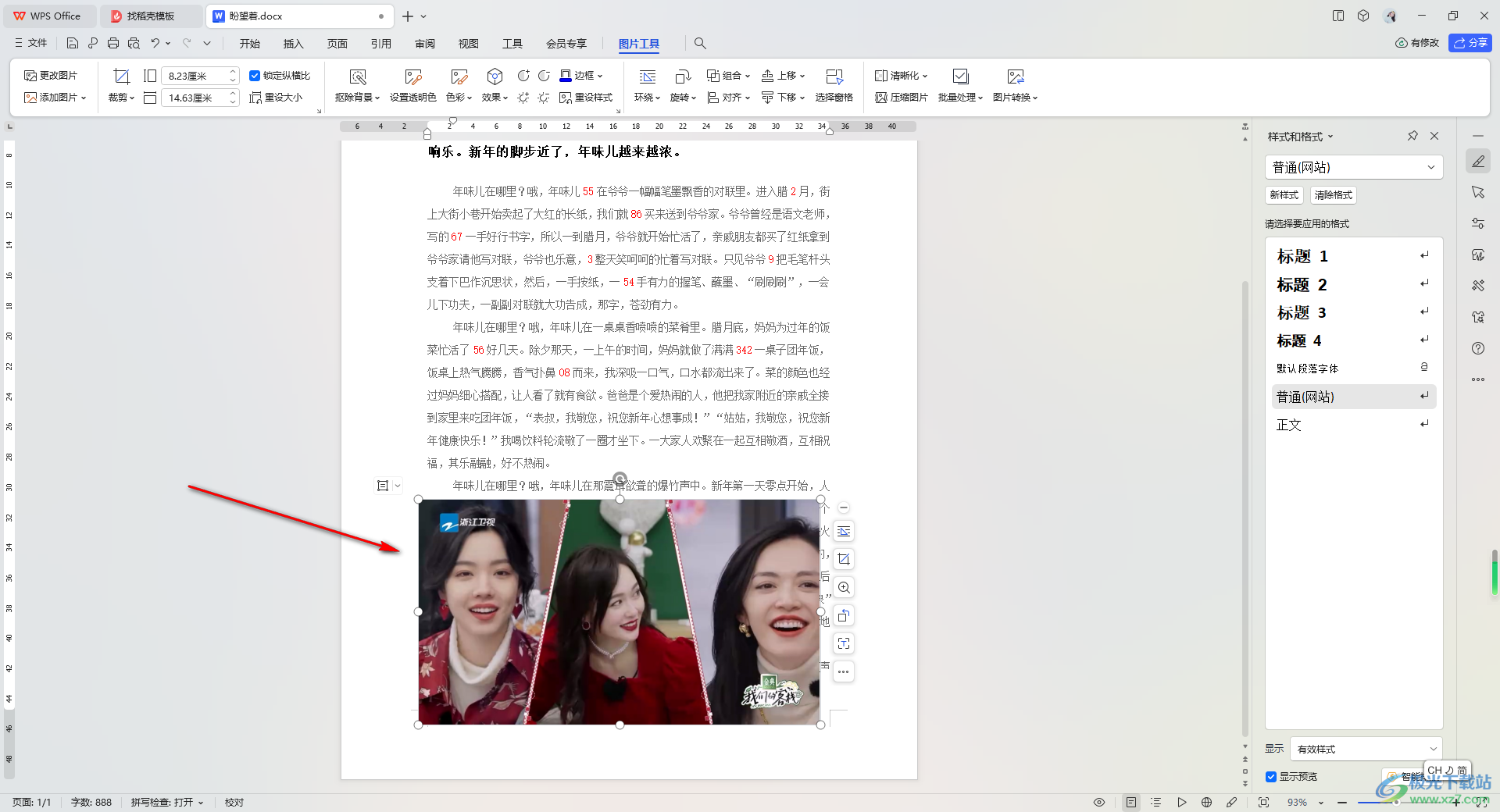Open the Selection Pane (选择窗格)

(834, 84)
